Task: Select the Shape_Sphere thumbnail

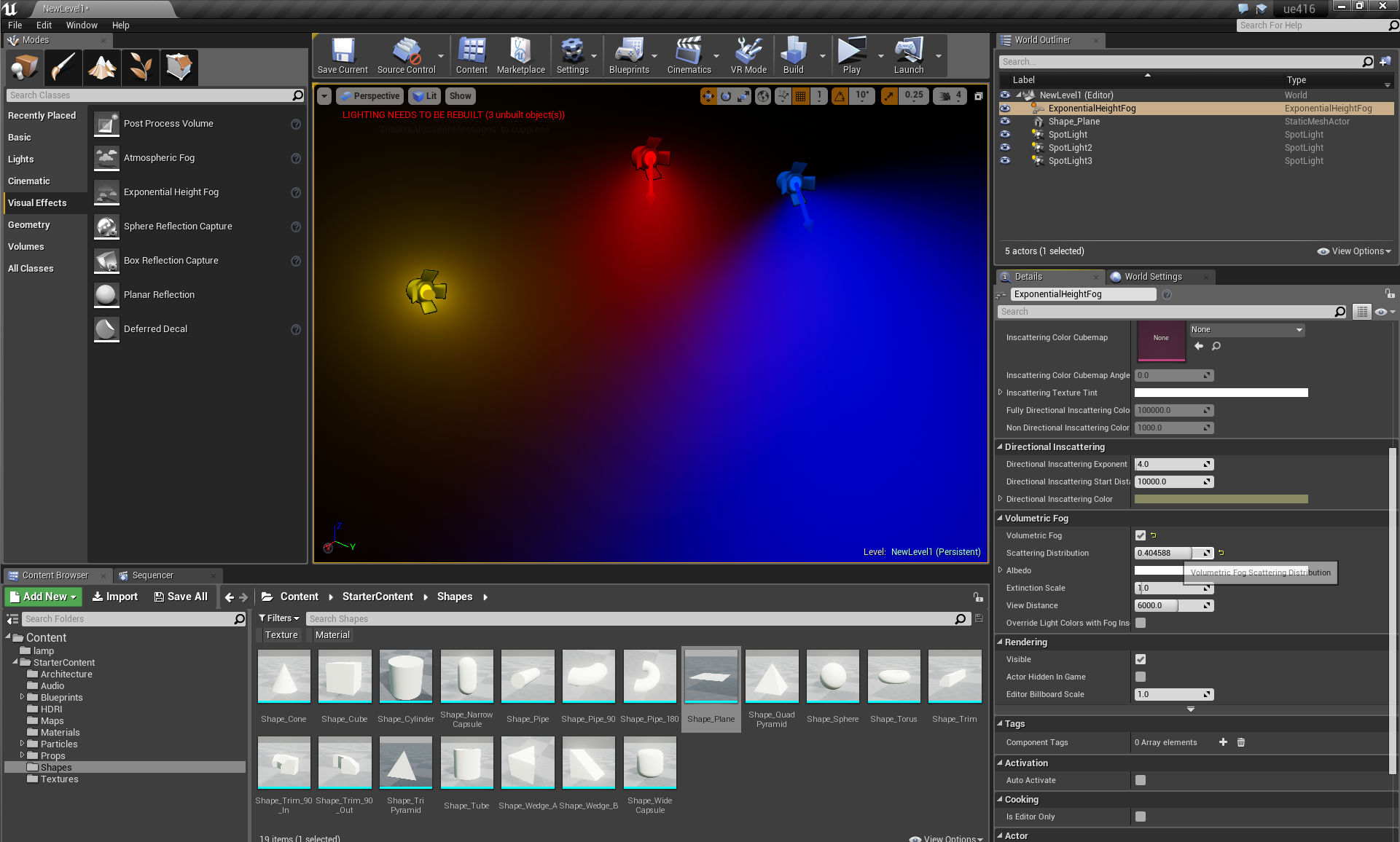Action: (832, 677)
